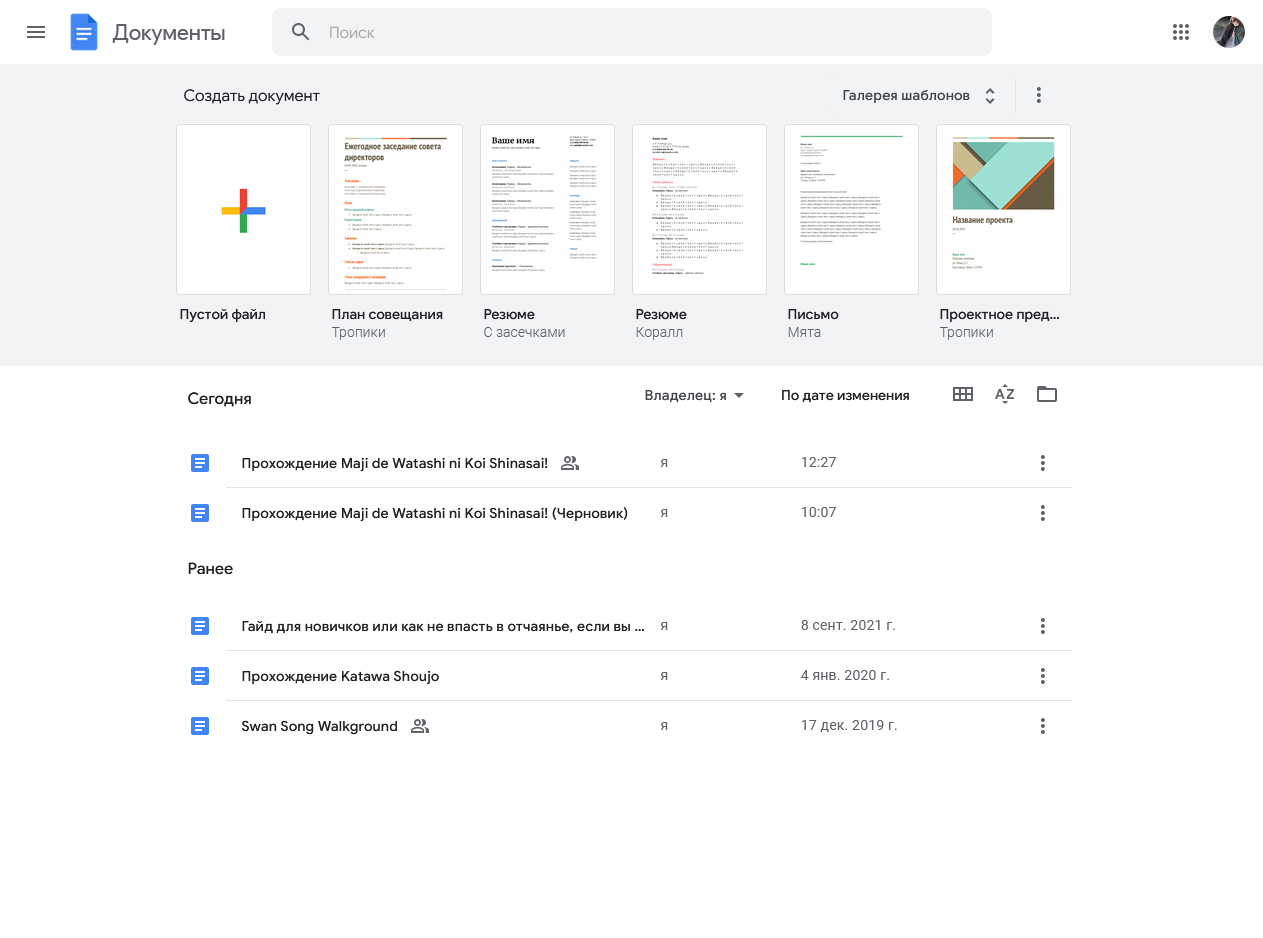Open the A-Z sort options
1263x938 pixels.
1005,395
